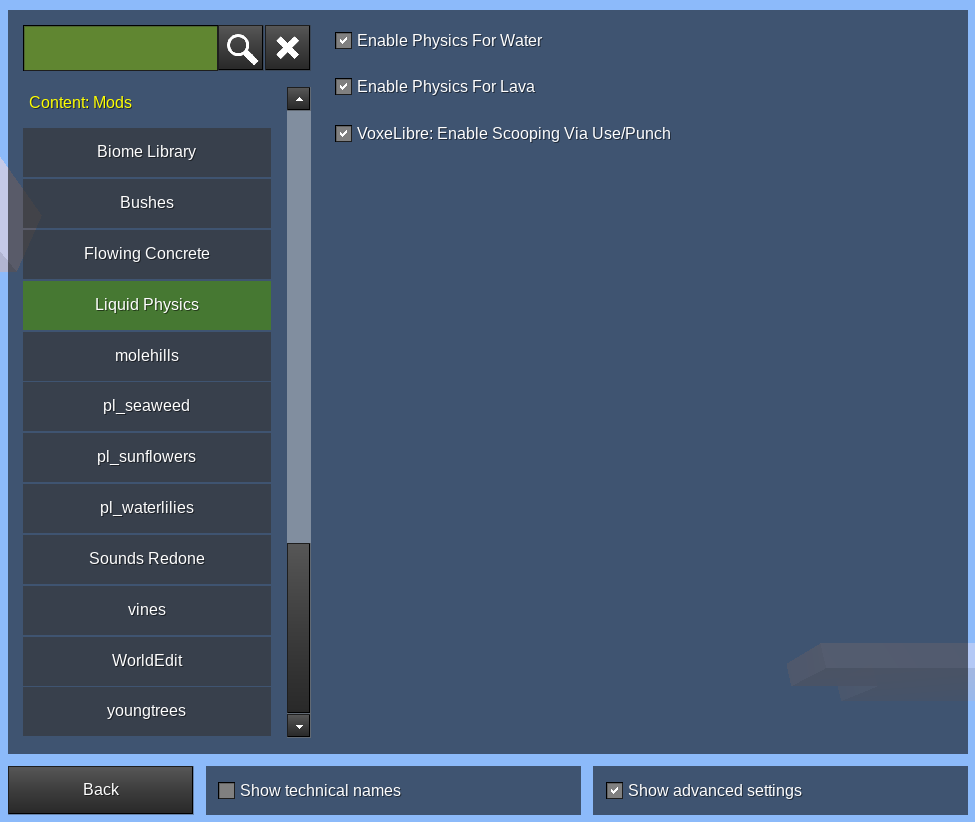Screen dimensions: 975x822
Task: Open Sounds Redone settings
Action: click(147, 559)
